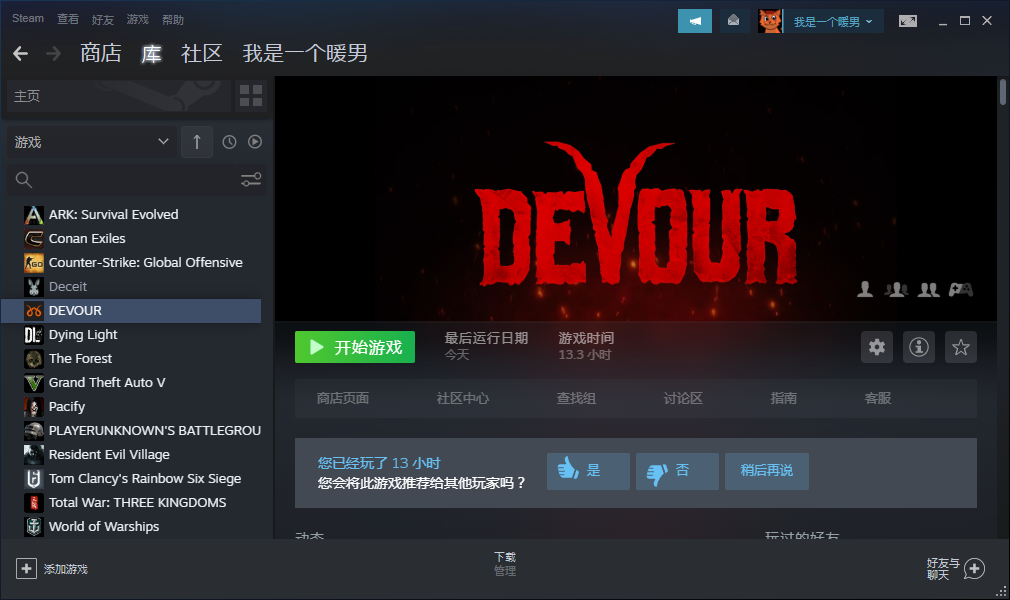Click the single-player feature icon
This screenshot has height=600, width=1010.
point(865,289)
